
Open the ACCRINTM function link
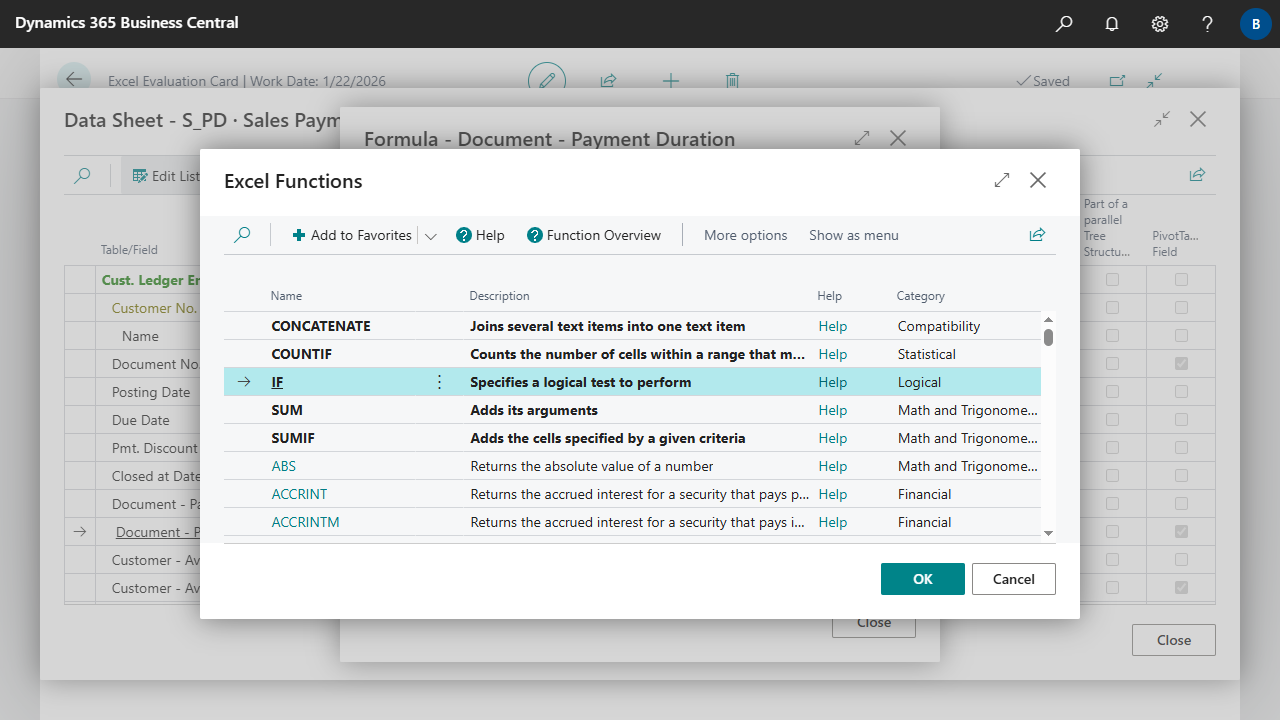point(306,522)
